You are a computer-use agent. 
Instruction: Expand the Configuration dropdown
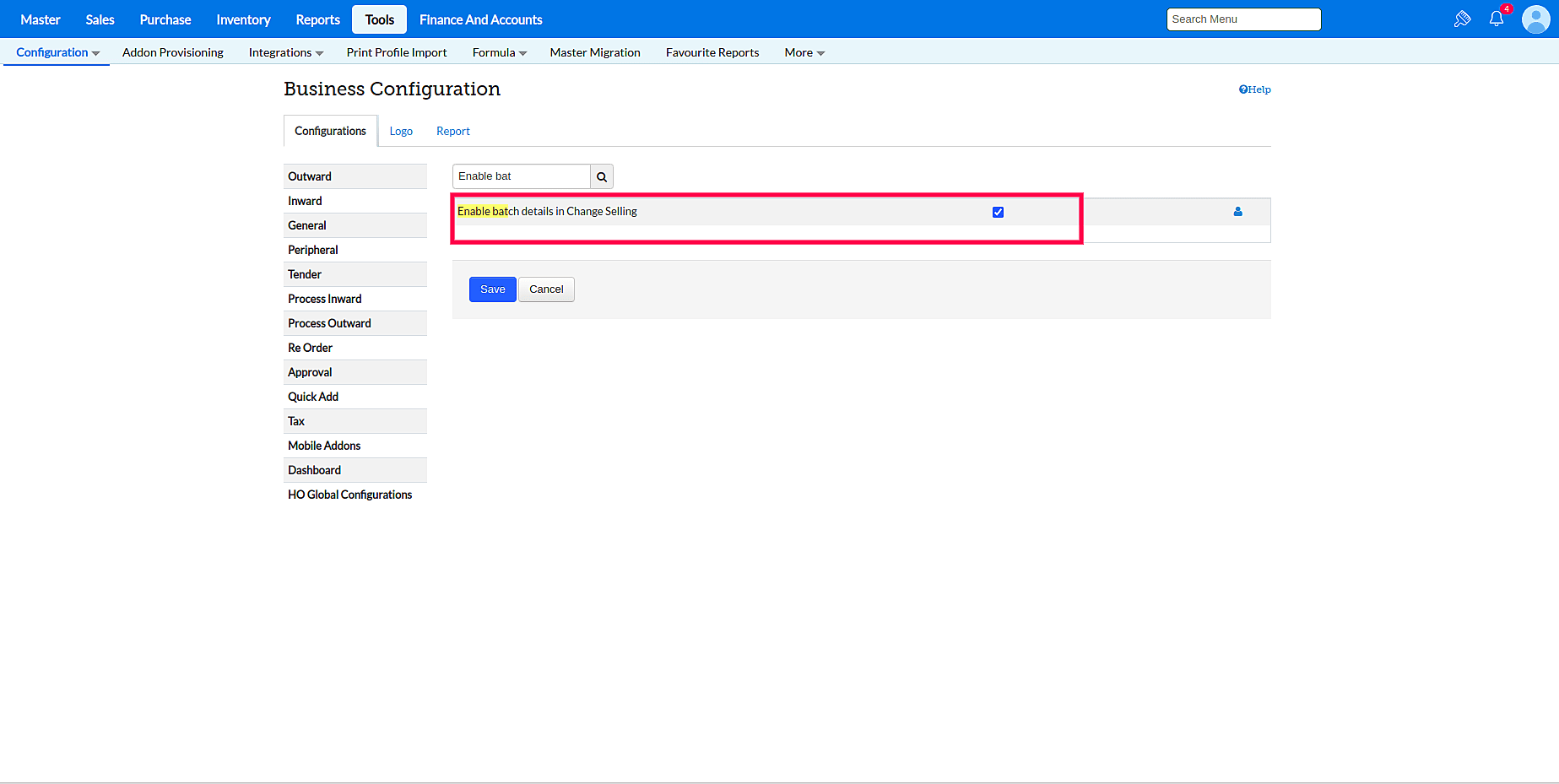pyautogui.click(x=57, y=52)
